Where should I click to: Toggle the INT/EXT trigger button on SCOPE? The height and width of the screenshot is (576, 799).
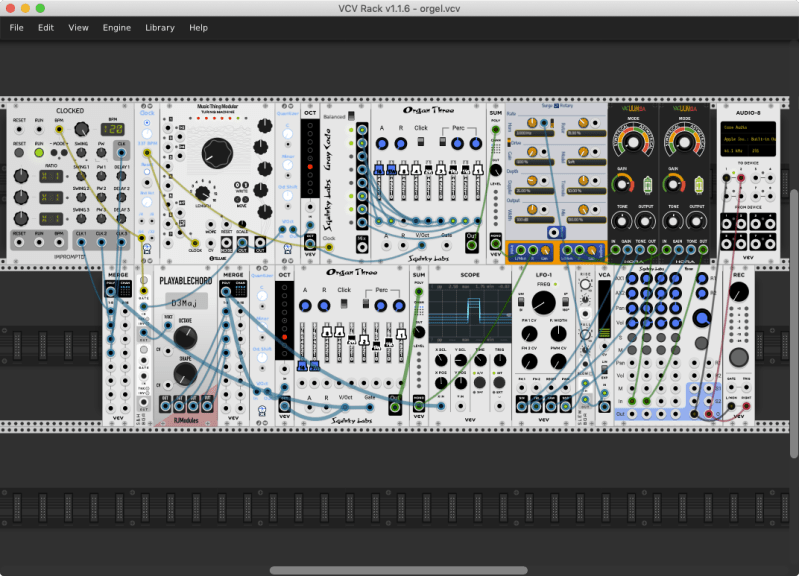click(x=499, y=382)
